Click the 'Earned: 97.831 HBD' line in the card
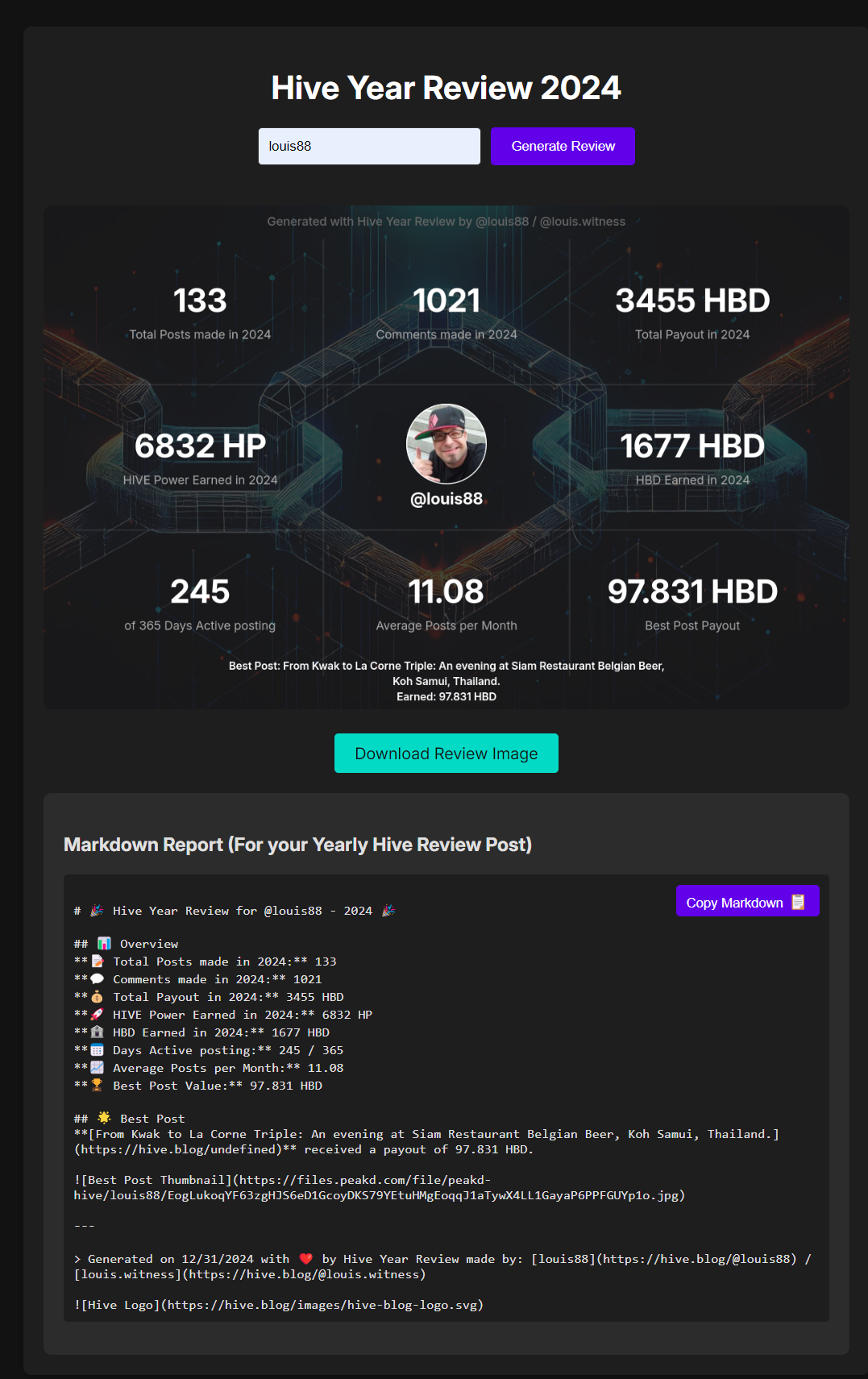868x1379 pixels. (x=446, y=697)
